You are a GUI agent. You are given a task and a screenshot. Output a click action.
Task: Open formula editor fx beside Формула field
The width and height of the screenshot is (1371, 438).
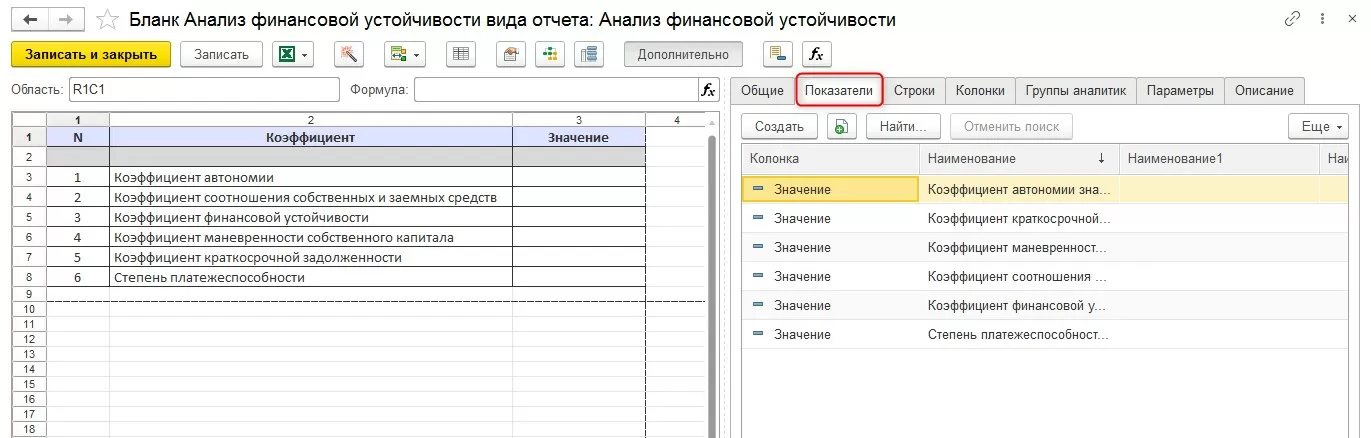click(x=708, y=90)
